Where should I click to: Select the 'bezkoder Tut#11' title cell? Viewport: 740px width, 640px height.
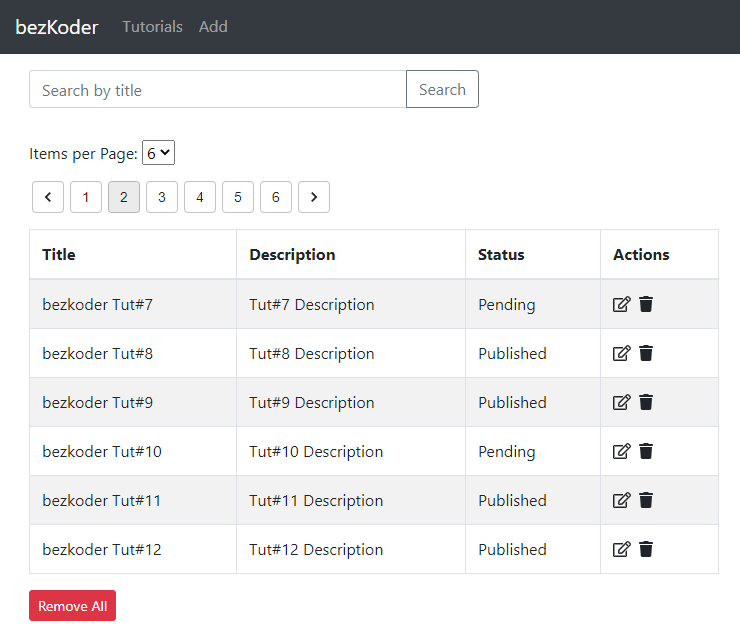click(x=133, y=500)
